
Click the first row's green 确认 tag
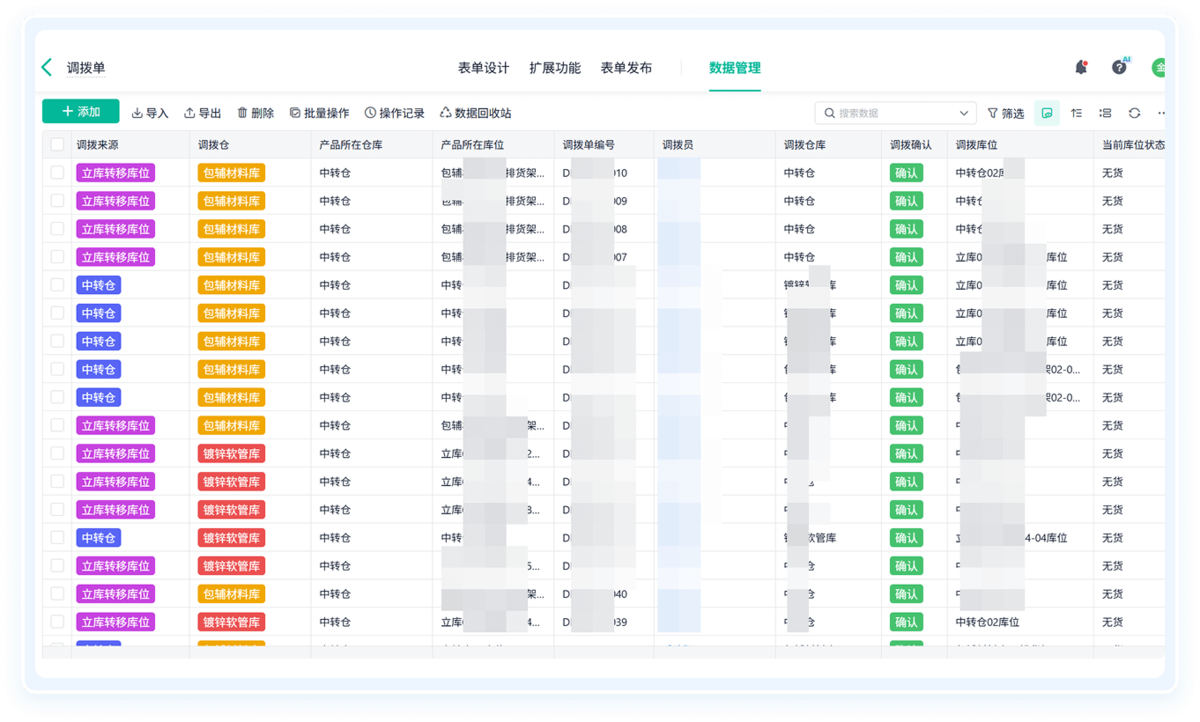point(906,173)
